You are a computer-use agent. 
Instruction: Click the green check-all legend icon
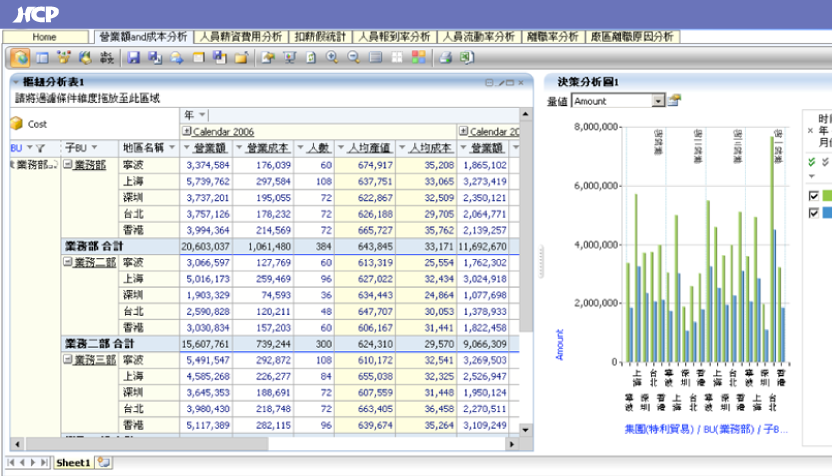tap(811, 161)
